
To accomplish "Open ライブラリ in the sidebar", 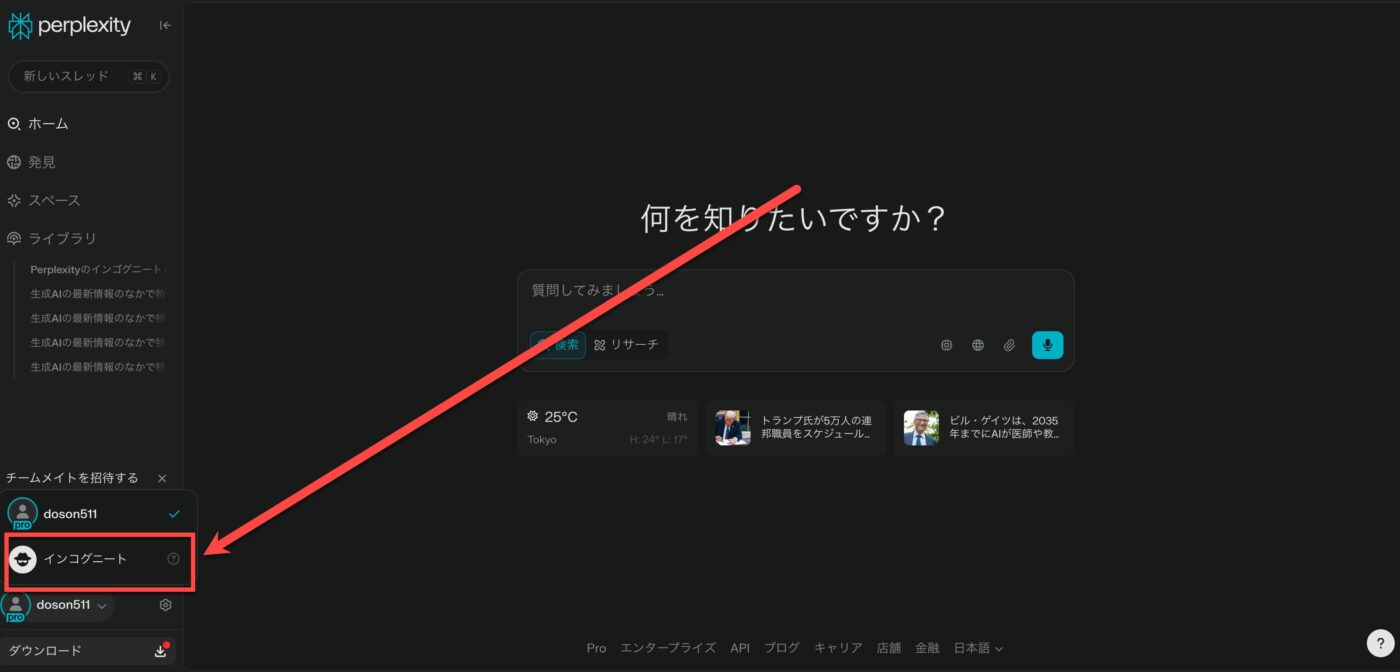I will click(x=62, y=238).
